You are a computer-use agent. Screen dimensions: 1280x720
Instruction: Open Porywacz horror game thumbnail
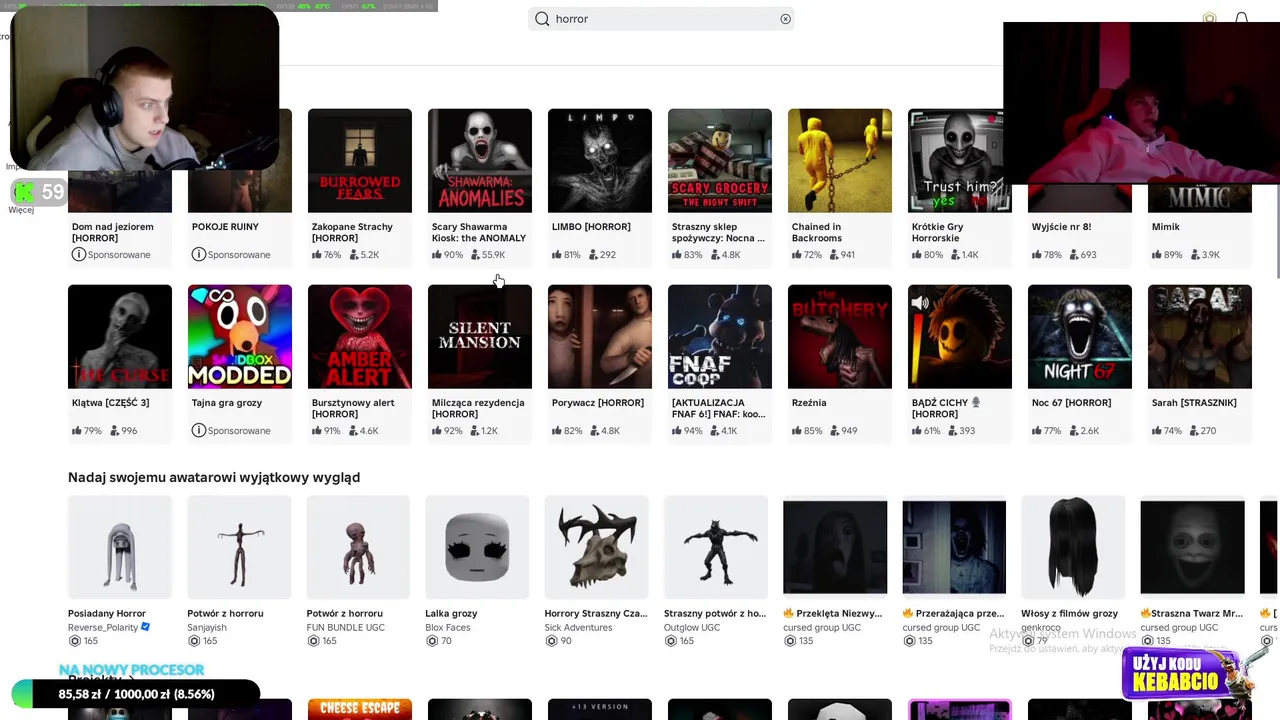pyautogui.click(x=600, y=337)
